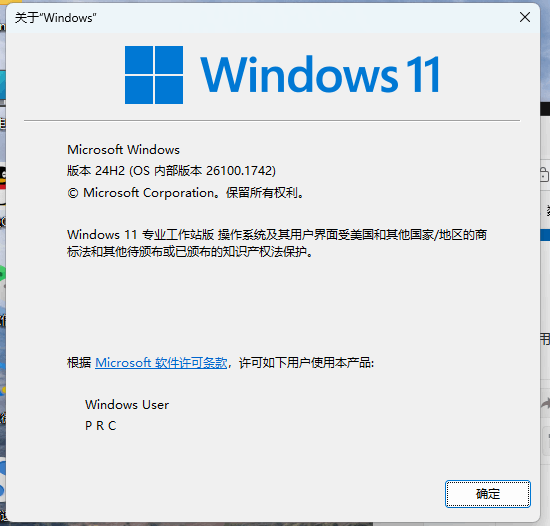This screenshot has height=526, width=550.
Task: Click the © copyright symbol
Action: [73, 193]
